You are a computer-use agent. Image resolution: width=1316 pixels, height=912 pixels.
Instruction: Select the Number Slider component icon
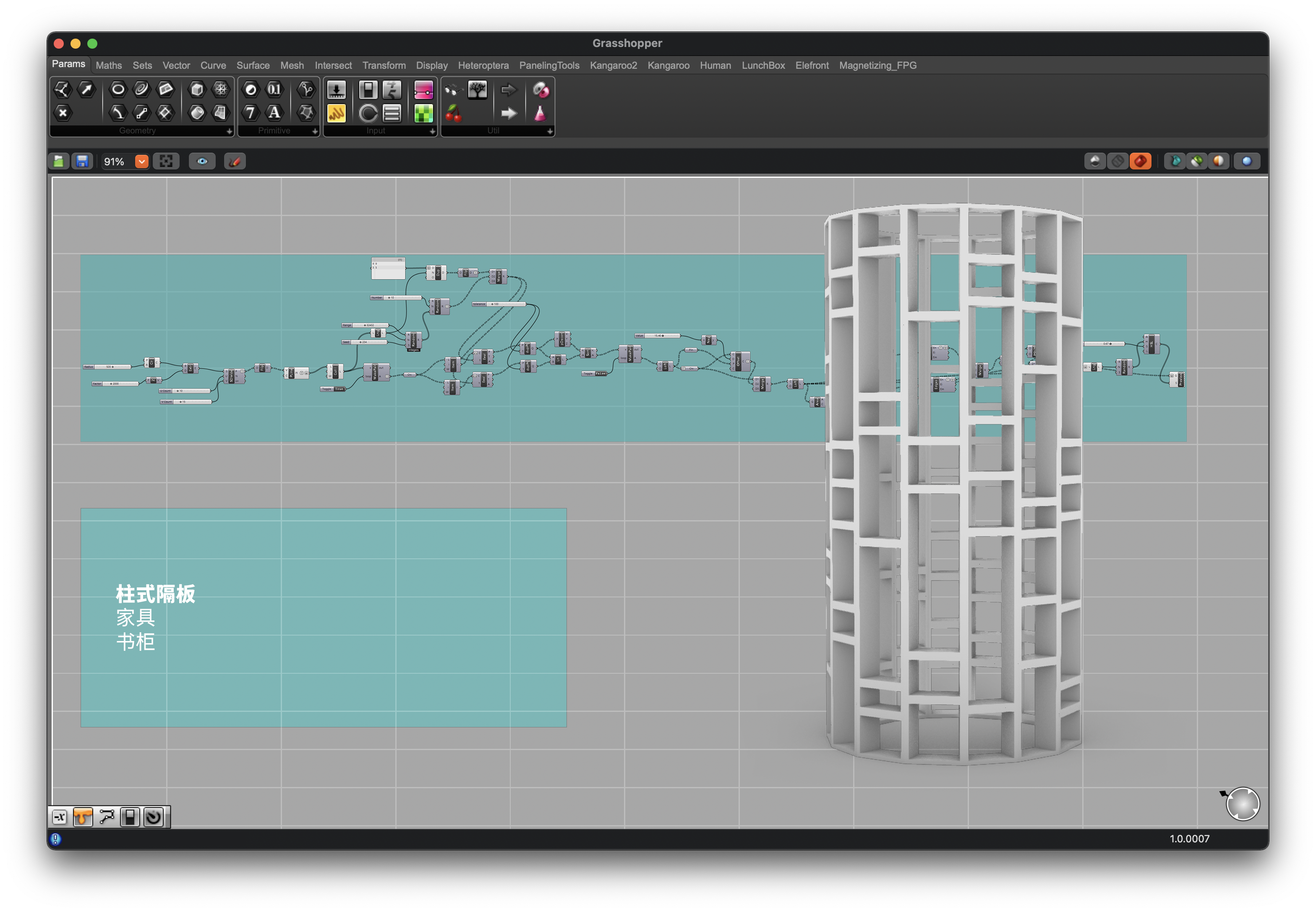click(x=336, y=90)
